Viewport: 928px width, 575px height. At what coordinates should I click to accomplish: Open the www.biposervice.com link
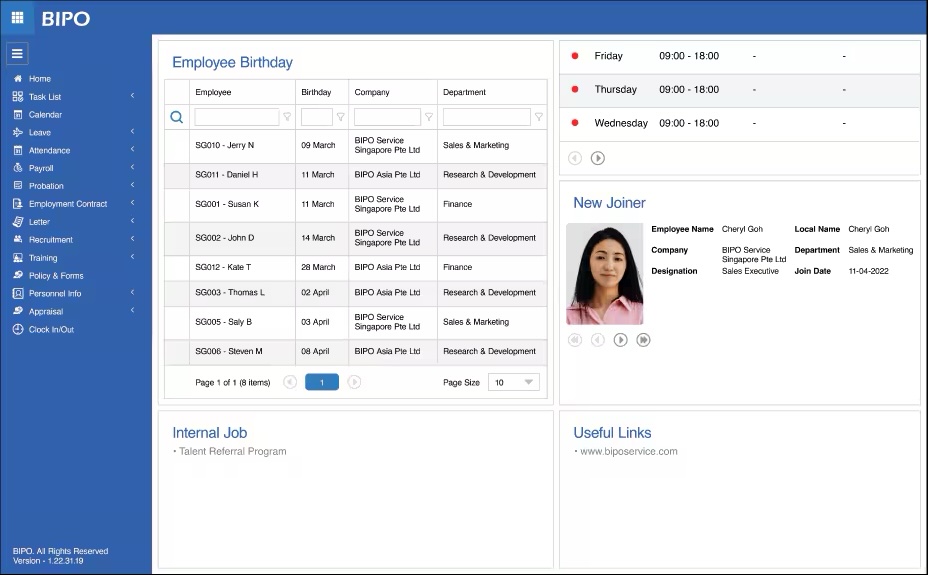click(629, 451)
